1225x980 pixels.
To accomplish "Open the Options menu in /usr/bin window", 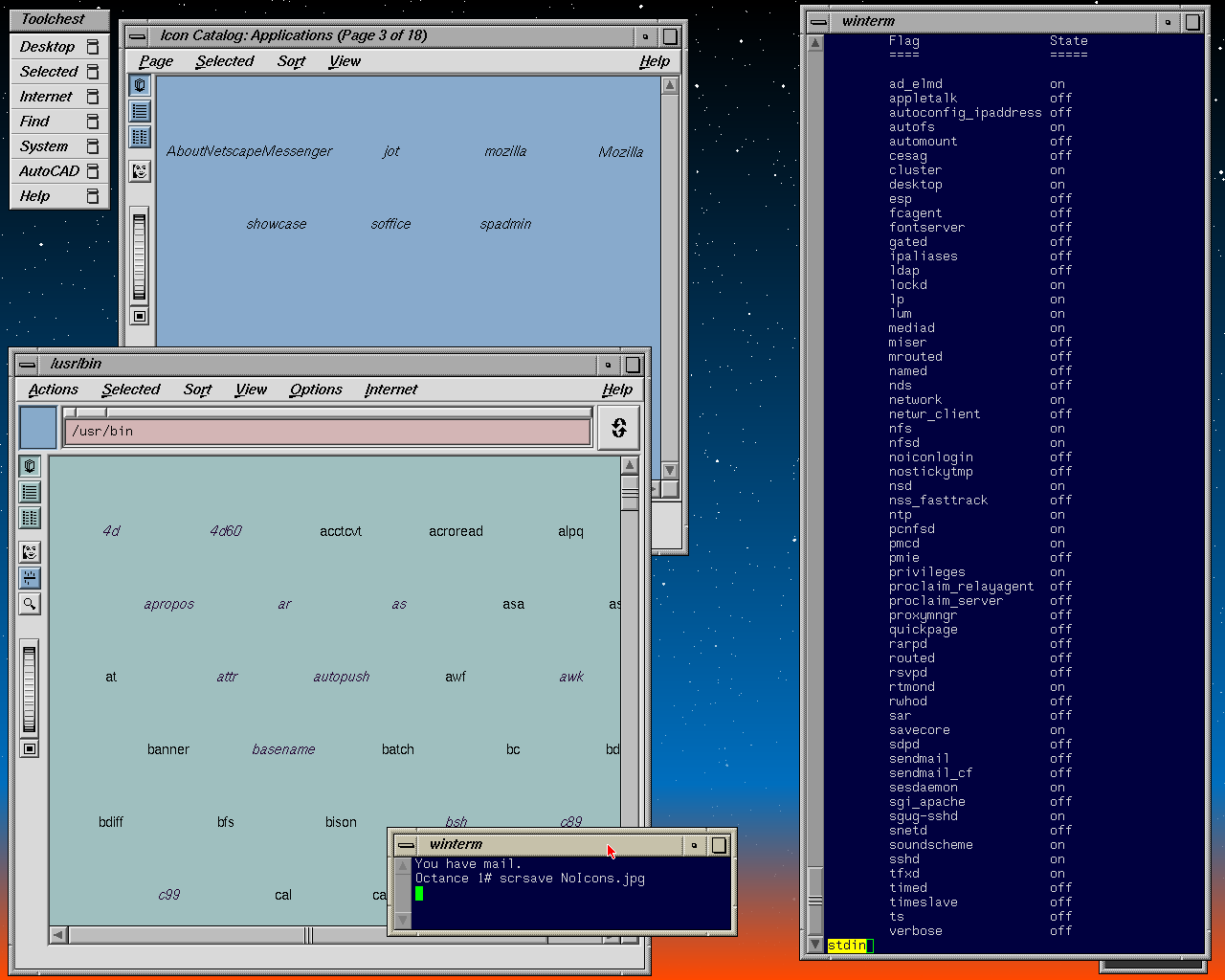I will pos(316,390).
